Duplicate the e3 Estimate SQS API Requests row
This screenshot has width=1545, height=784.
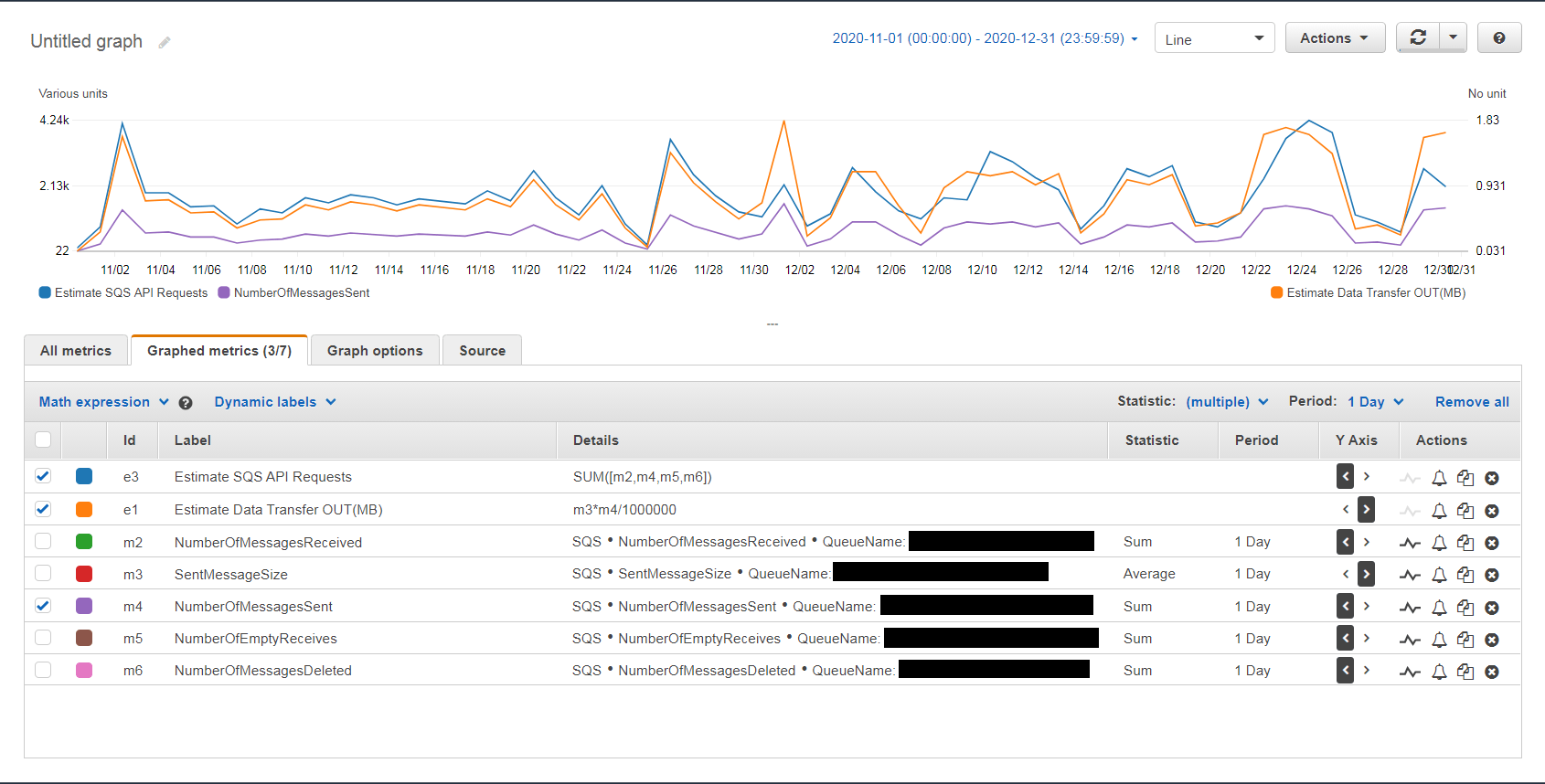1465,478
